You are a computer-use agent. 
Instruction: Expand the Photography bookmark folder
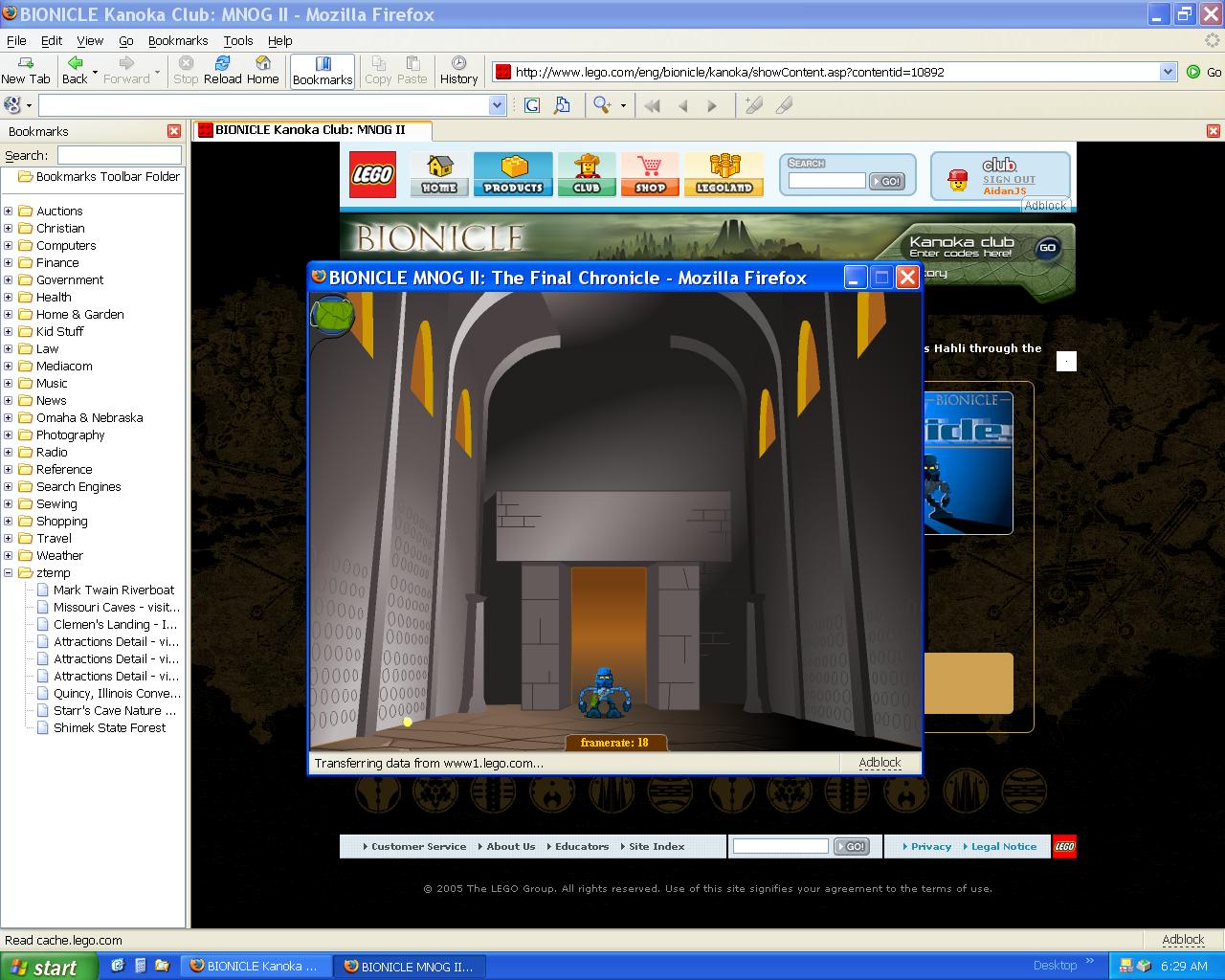point(9,435)
